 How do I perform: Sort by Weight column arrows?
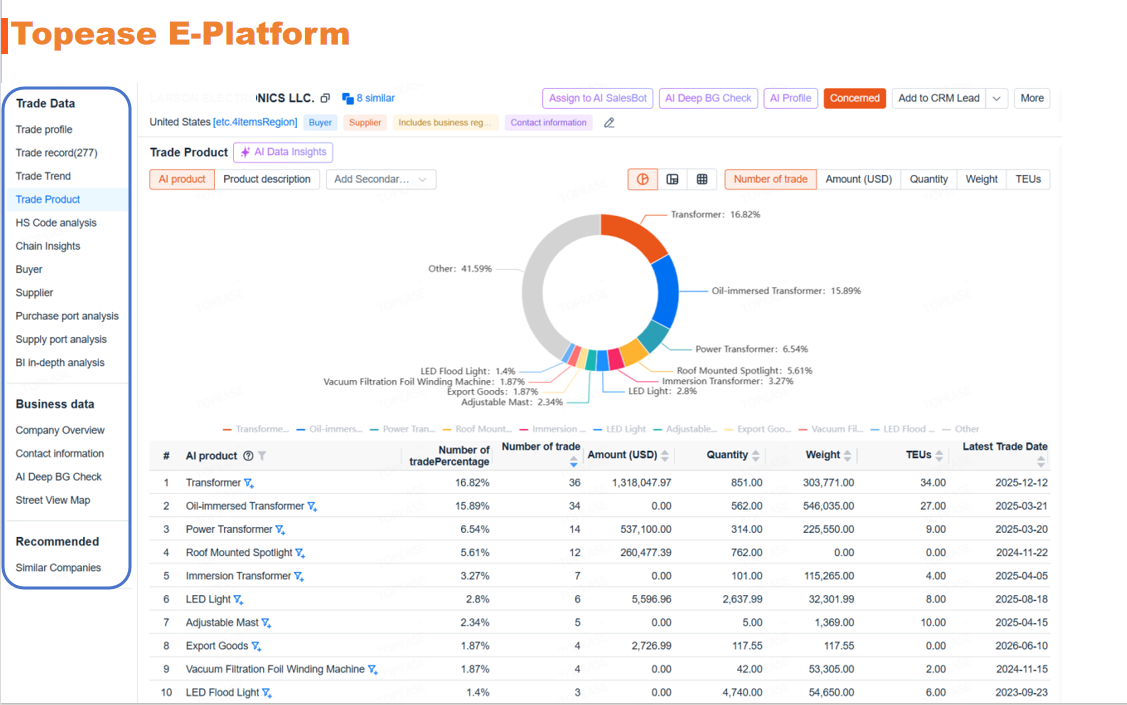(x=847, y=456)
